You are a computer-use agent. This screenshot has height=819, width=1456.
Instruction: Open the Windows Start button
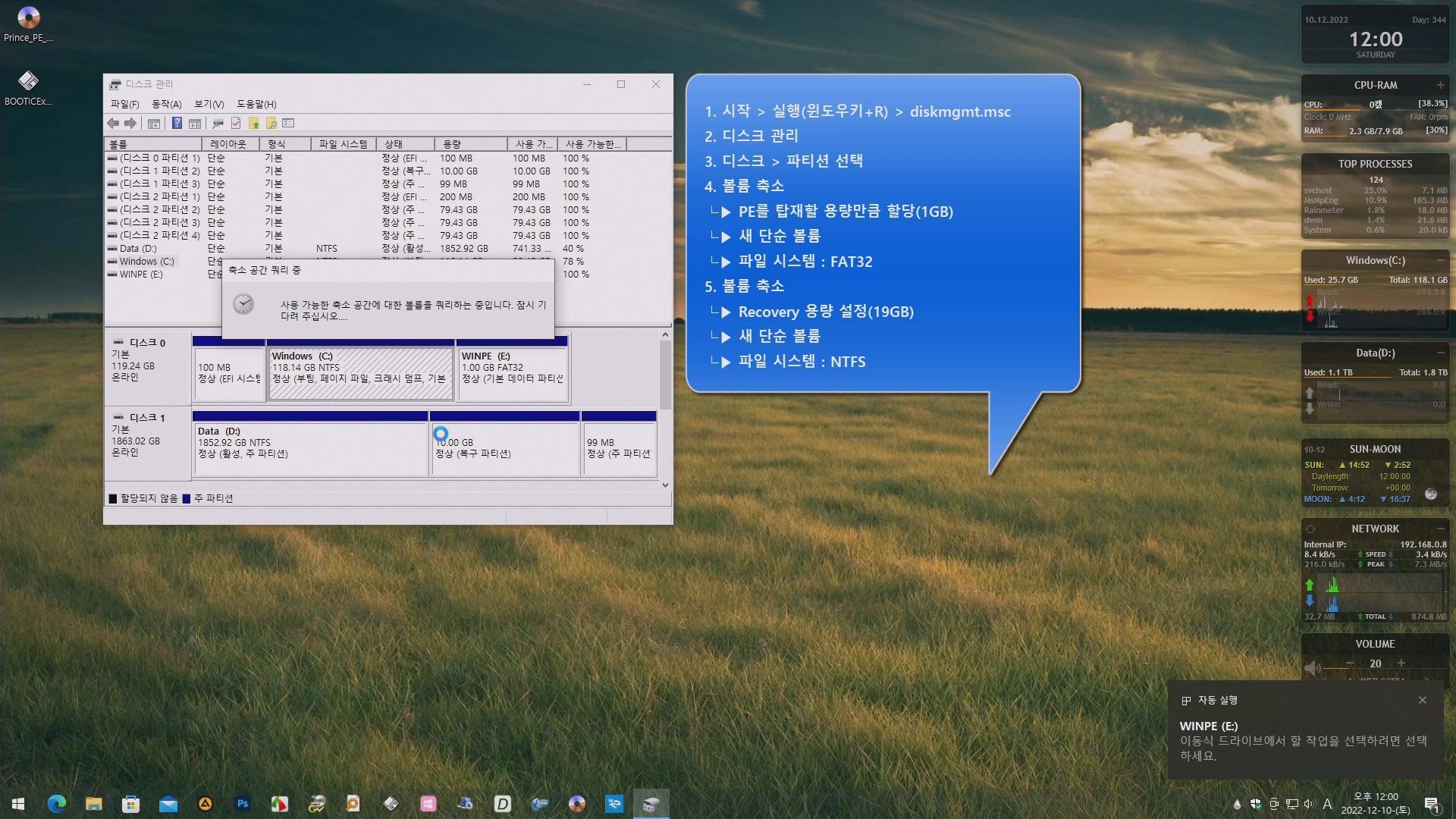coord(18,803)
